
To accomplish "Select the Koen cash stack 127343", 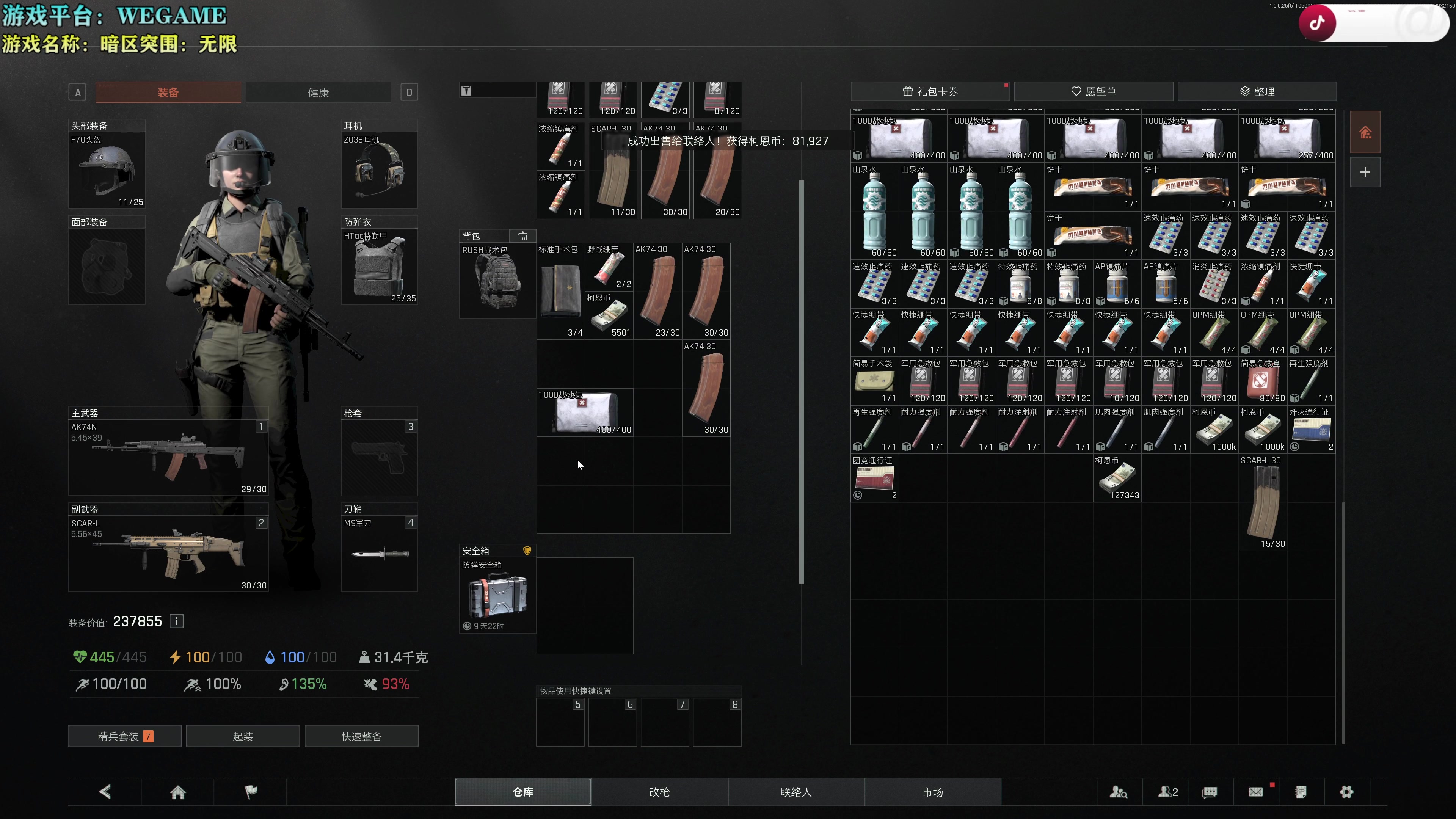I will (x=1117, y=478).
